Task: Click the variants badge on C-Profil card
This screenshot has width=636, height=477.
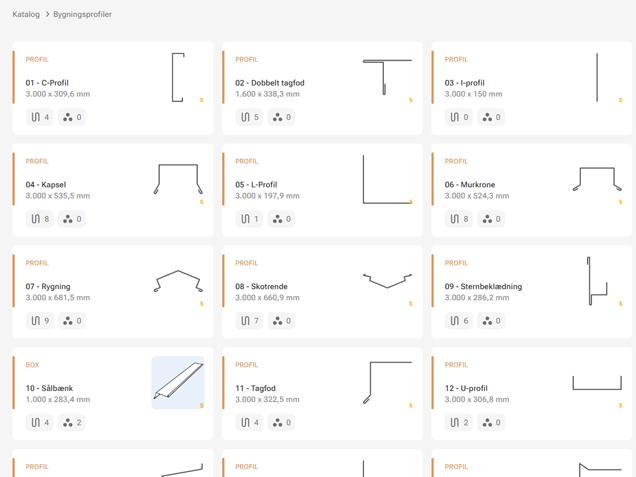Action: [x=72, y=117]
